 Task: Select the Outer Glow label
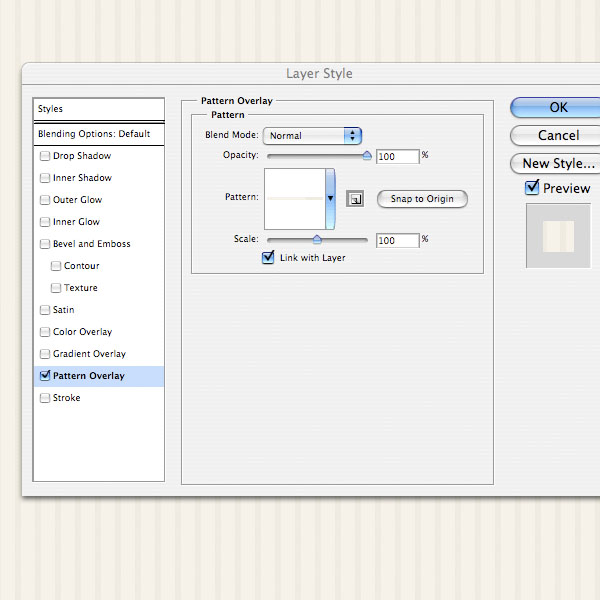pos(77,200)
